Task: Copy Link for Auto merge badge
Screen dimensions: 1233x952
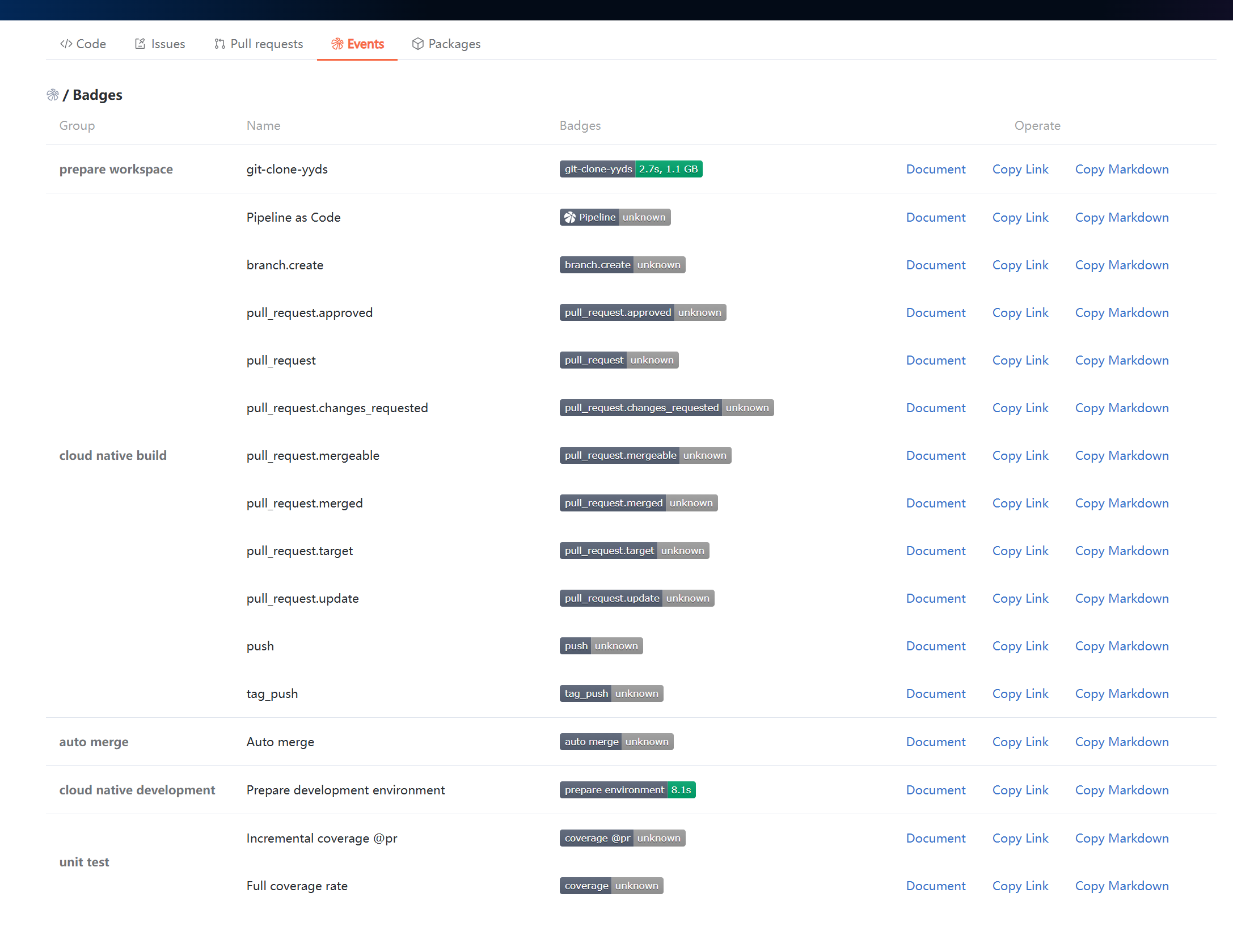Action: tap(1020, 742)
